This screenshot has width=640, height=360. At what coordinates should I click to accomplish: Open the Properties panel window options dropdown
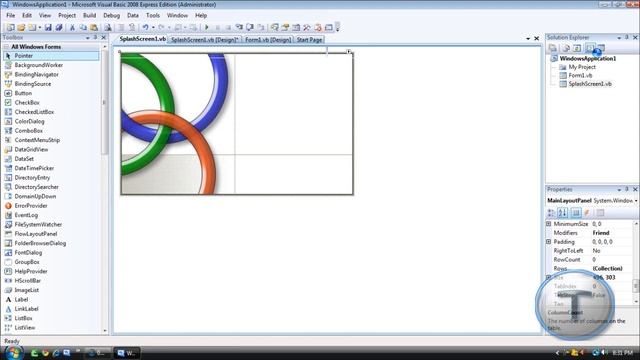619,189
